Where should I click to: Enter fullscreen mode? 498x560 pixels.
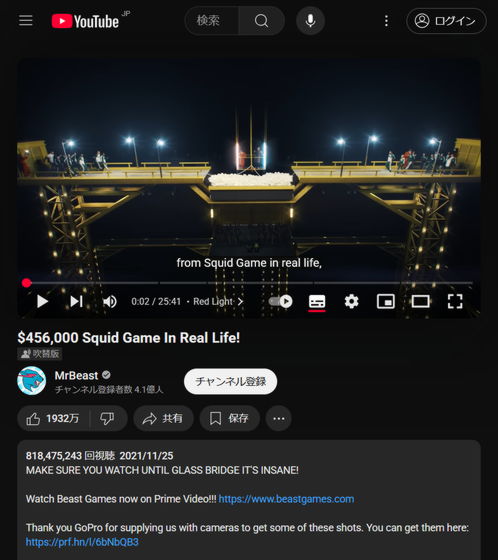[455, 301]
